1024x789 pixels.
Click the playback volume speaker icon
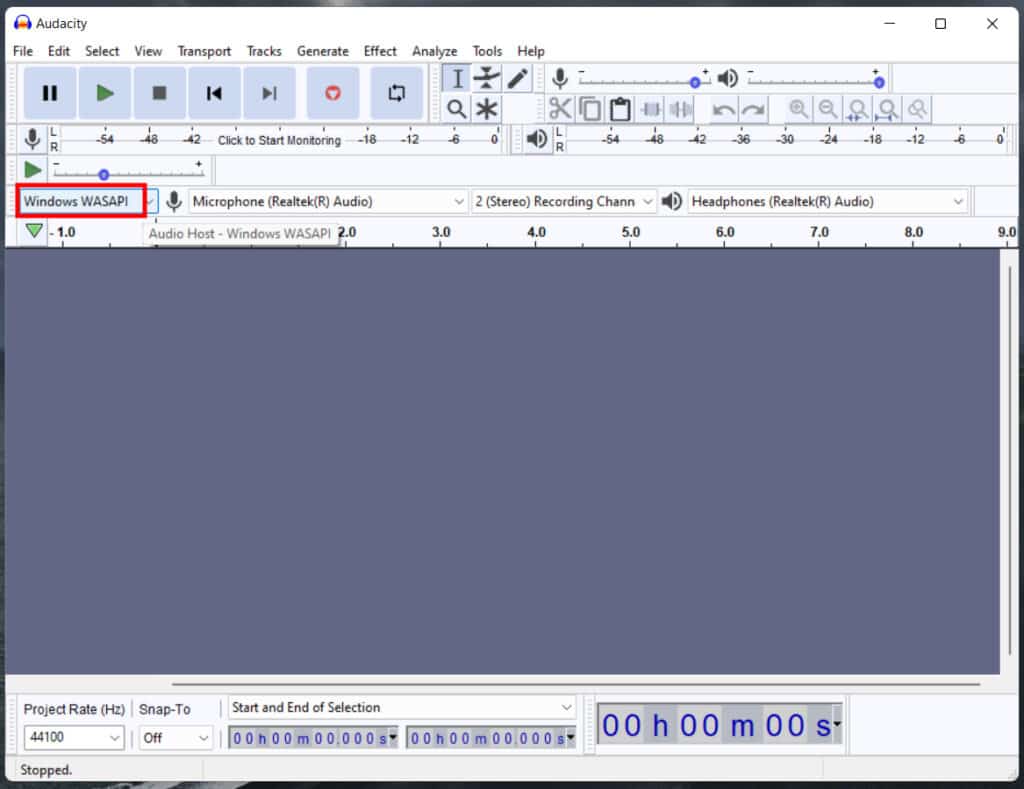[x=728, y=78]
